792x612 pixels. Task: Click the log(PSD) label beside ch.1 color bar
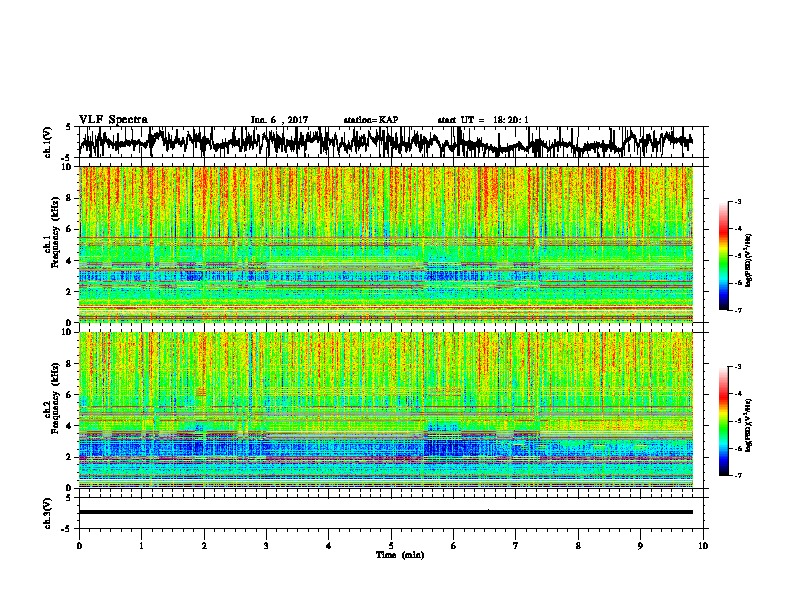coord(748,260)
